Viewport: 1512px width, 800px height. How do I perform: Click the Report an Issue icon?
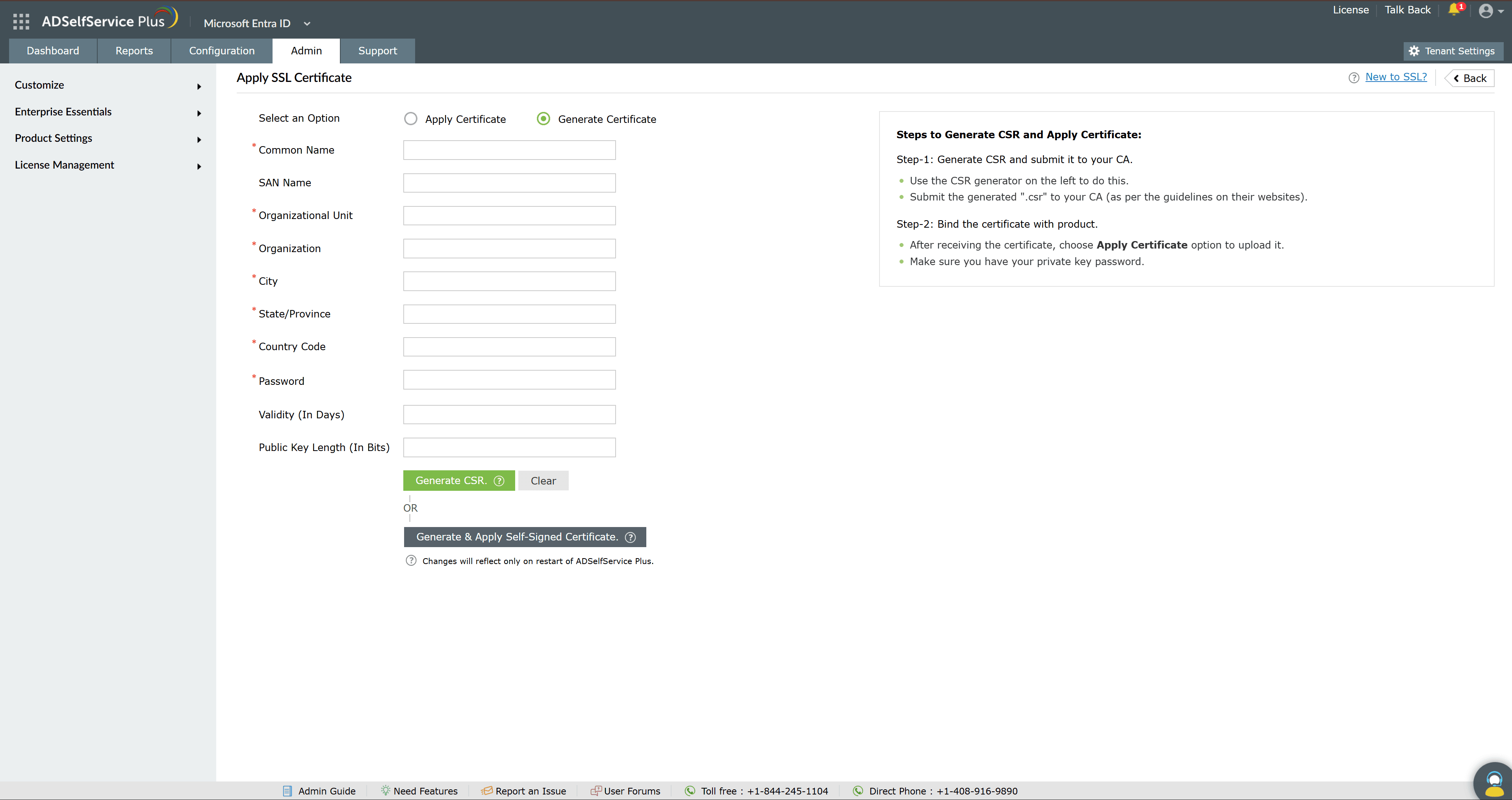tap(486, 791)
